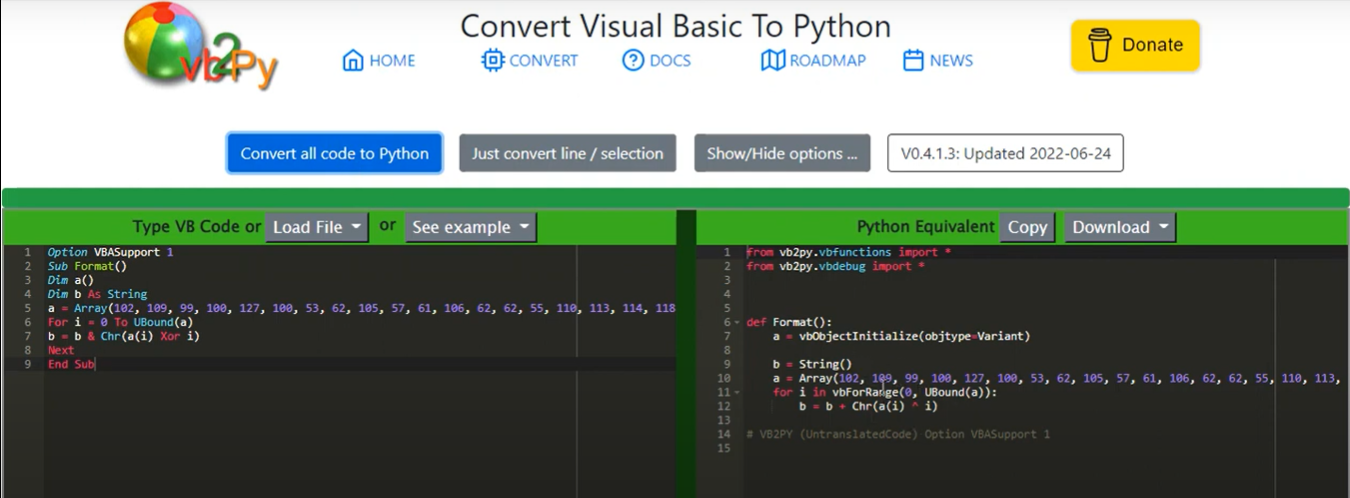Open the Load File dropdown
The width and height of the screenshot is (1350, 498).
click(316, 227)
